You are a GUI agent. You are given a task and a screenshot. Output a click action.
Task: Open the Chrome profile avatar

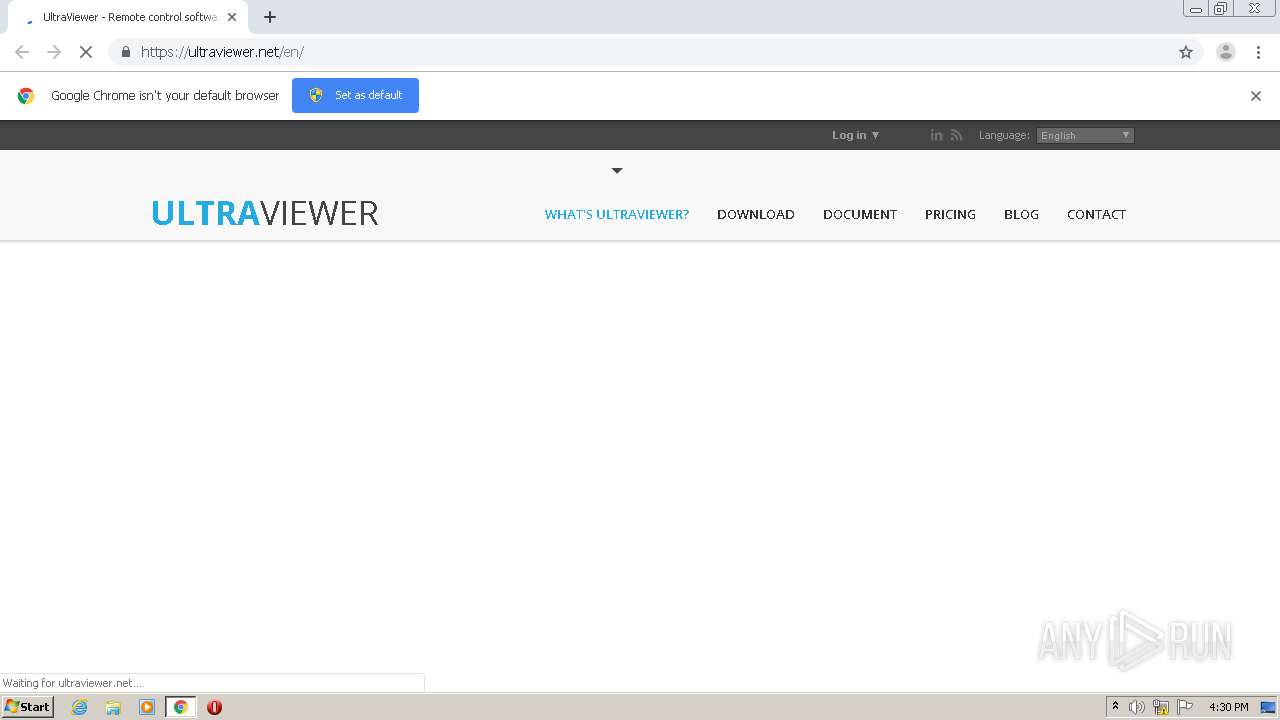click(x=1226, y=52)
